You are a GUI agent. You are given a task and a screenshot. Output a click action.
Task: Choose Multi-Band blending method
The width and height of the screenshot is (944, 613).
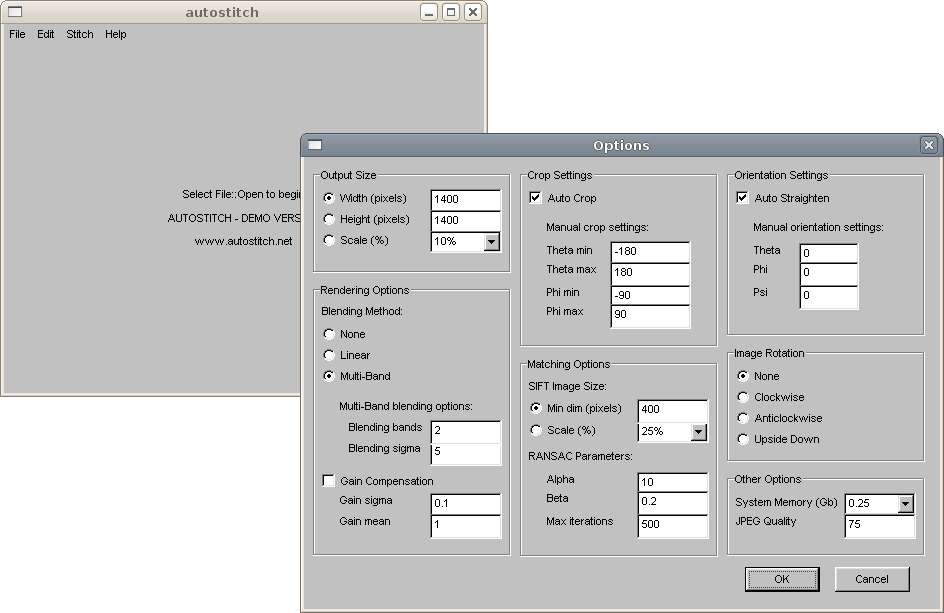(x=329, y=376)
